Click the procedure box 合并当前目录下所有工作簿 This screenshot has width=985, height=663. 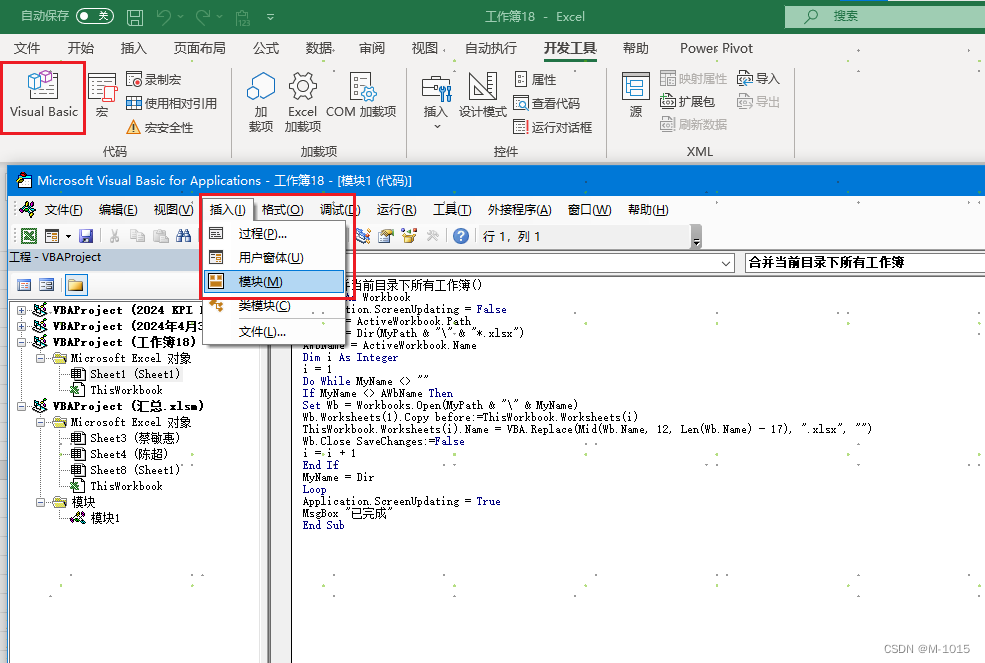tap(864, 263)
